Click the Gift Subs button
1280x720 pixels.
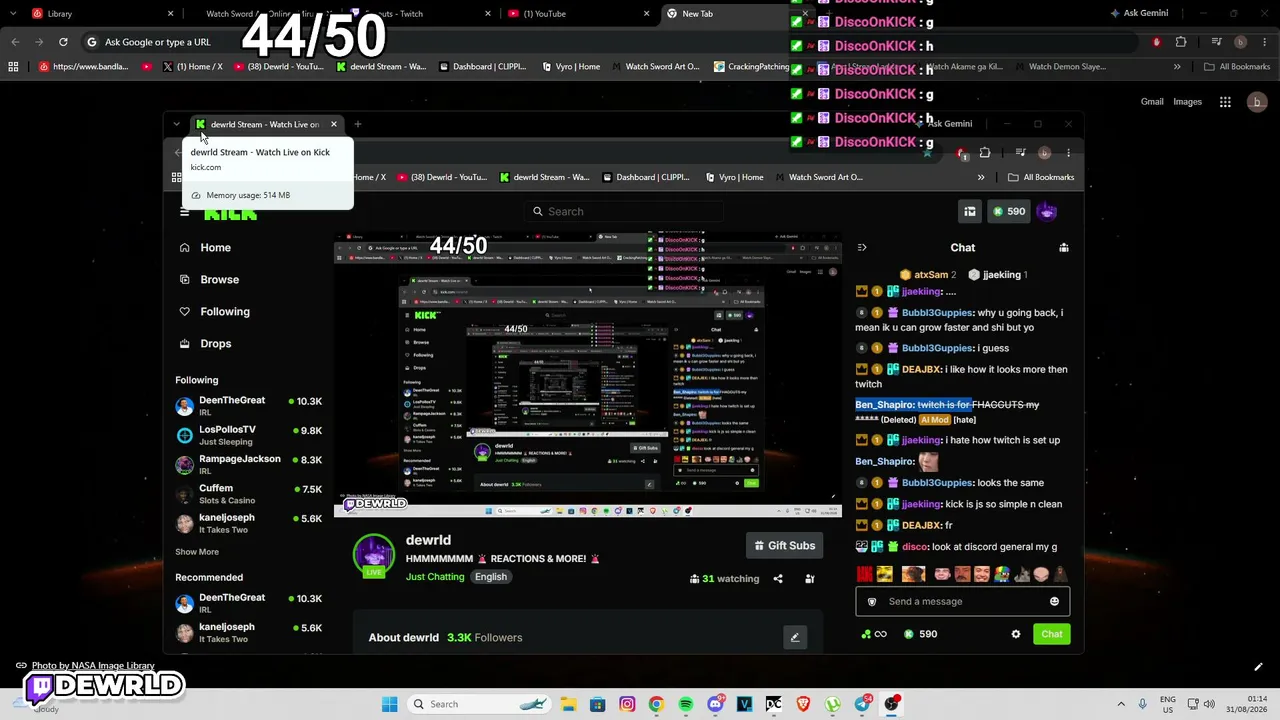[784, 546]
